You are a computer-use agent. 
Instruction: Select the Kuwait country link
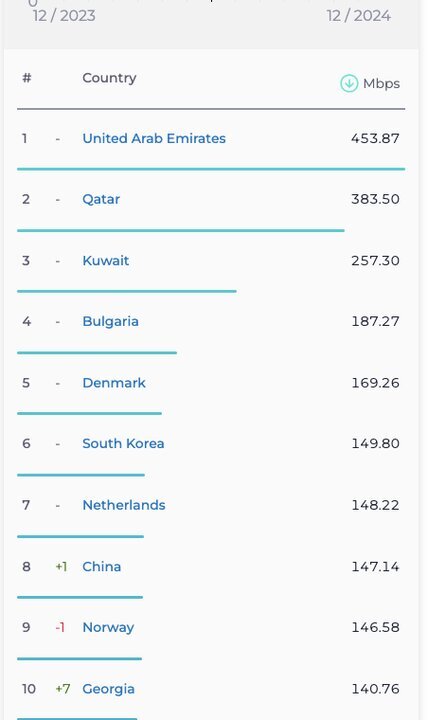coord(106,260)
